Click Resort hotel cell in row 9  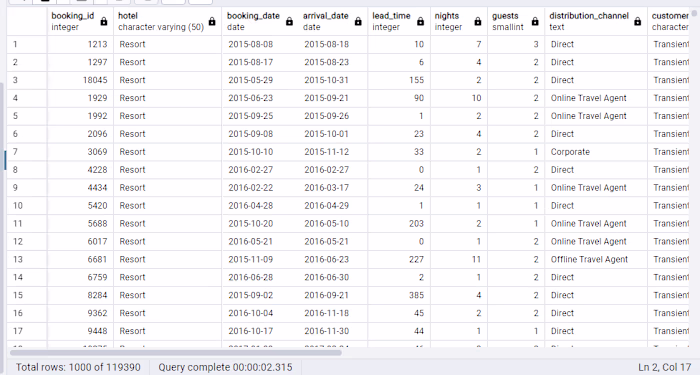167,188
